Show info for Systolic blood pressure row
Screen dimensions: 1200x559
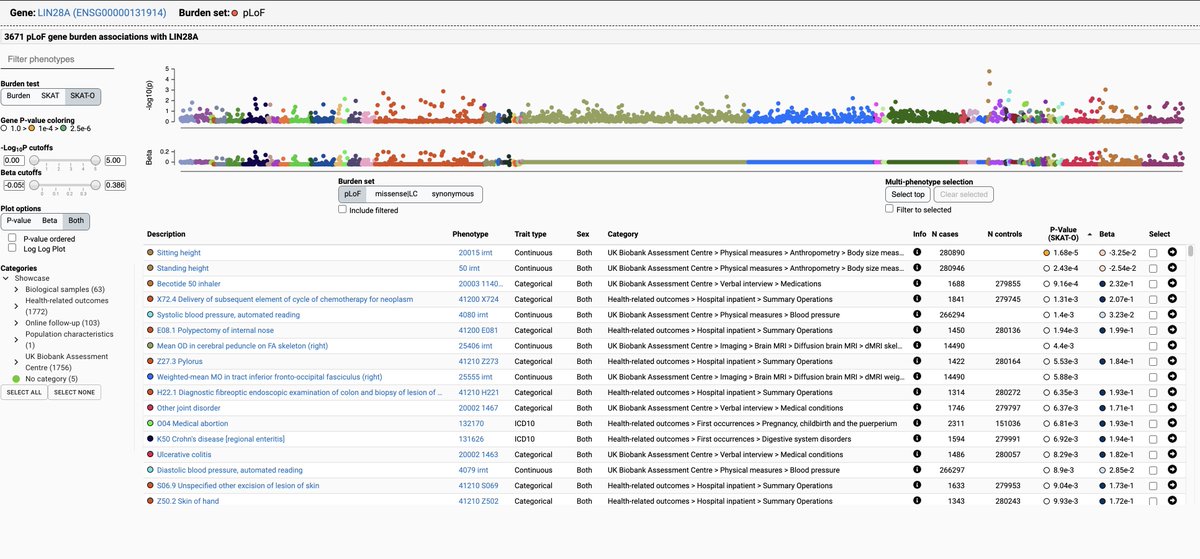917,315
